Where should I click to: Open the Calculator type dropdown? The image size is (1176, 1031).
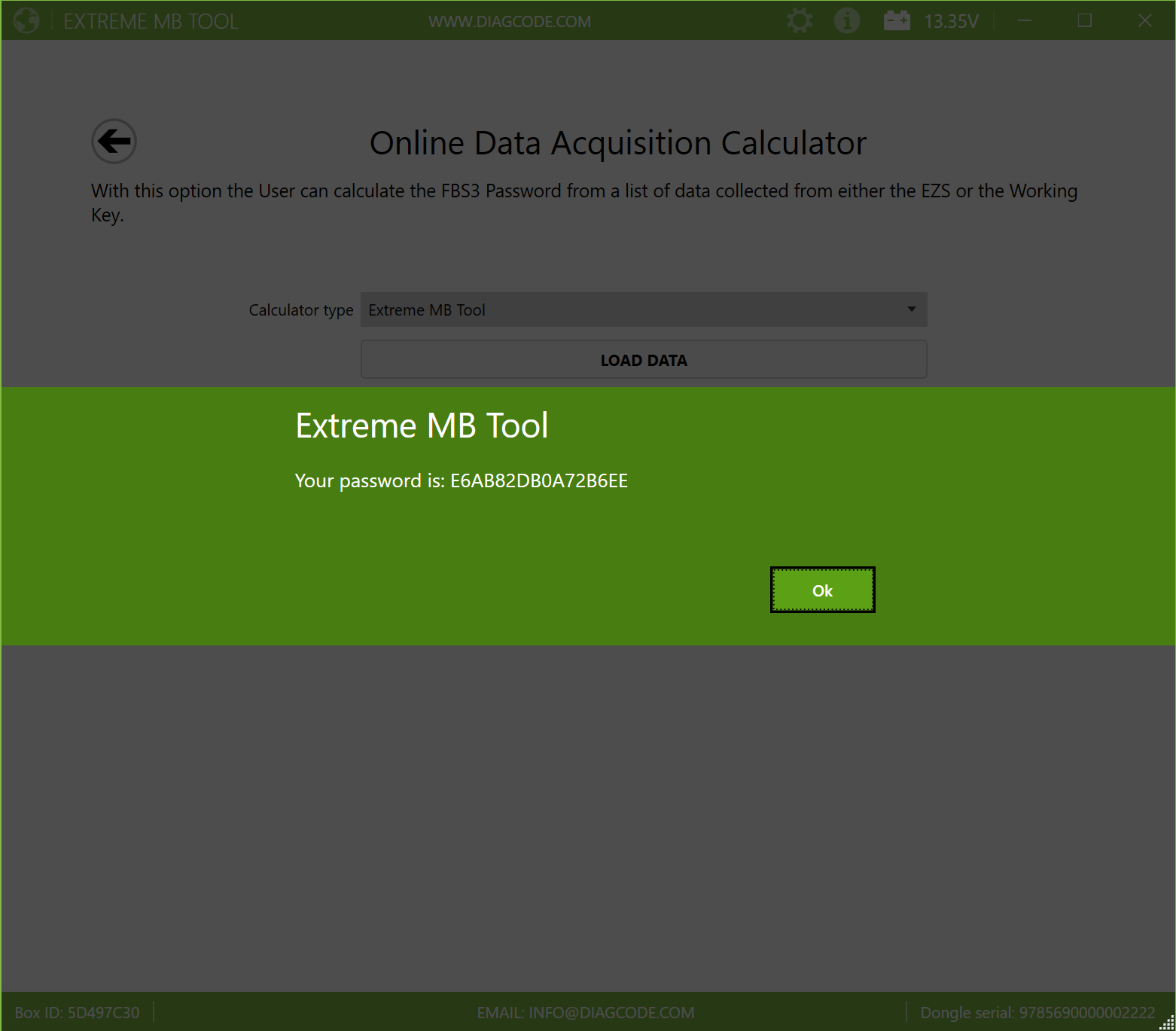click(644, 310)
